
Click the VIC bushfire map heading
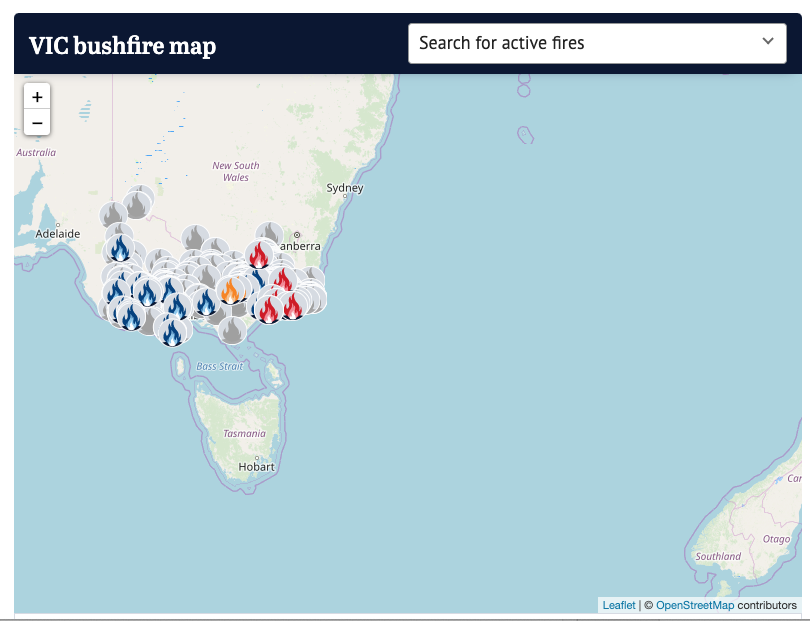(x=122, y=45)
